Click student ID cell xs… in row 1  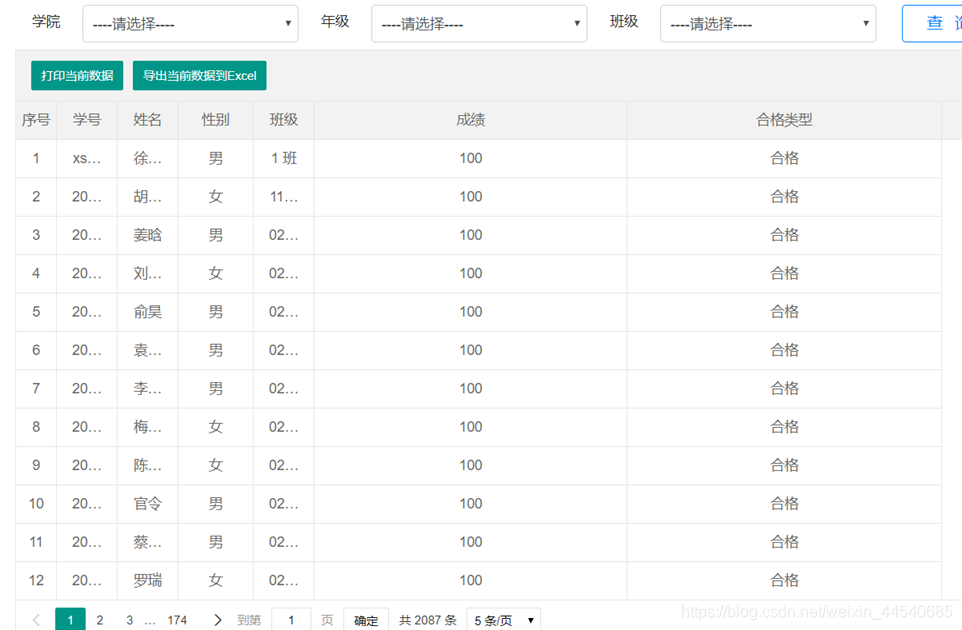click(x=87, y=159)
